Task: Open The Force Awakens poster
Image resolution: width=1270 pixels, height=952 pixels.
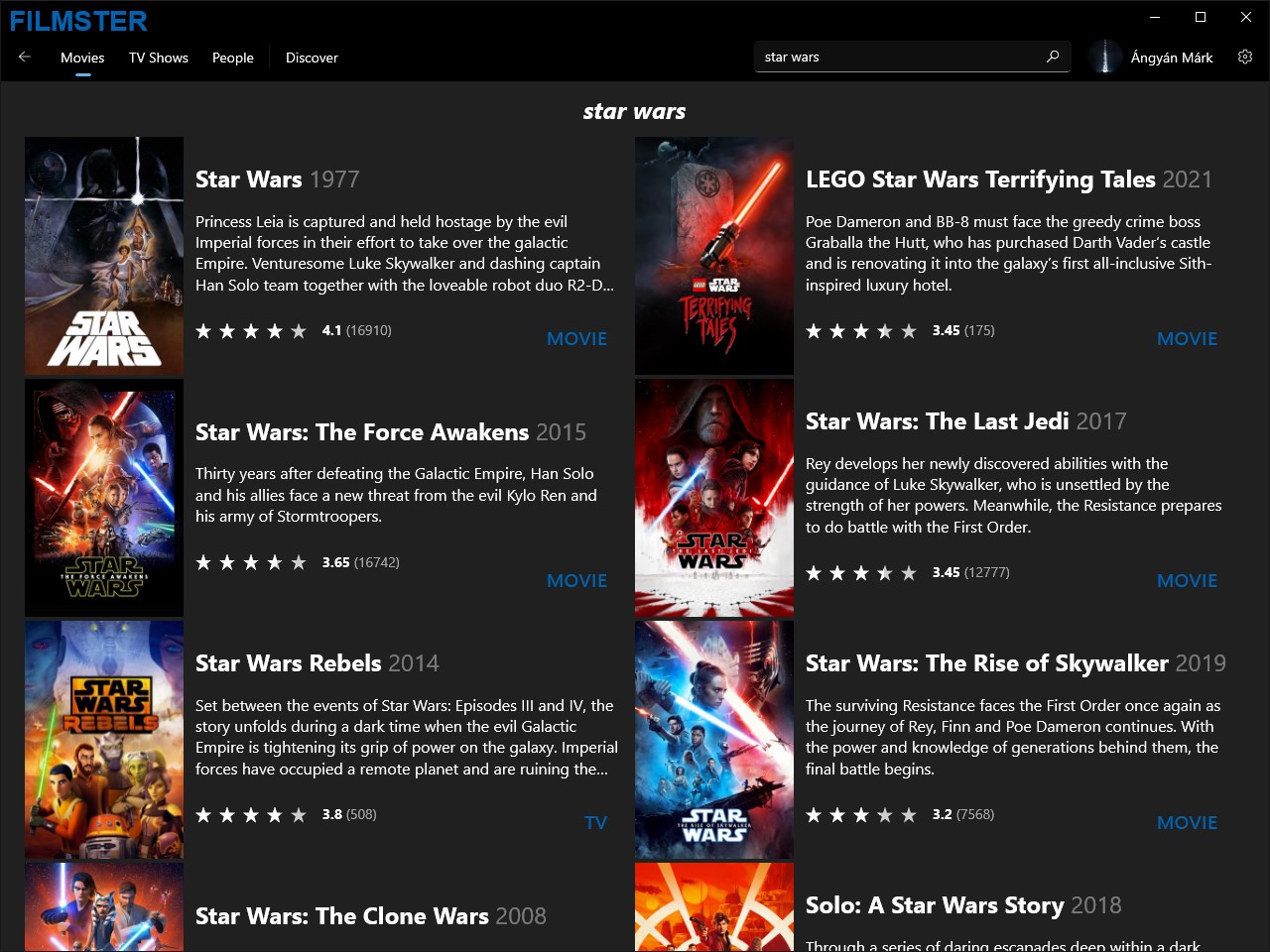Action: coord(104,498)
